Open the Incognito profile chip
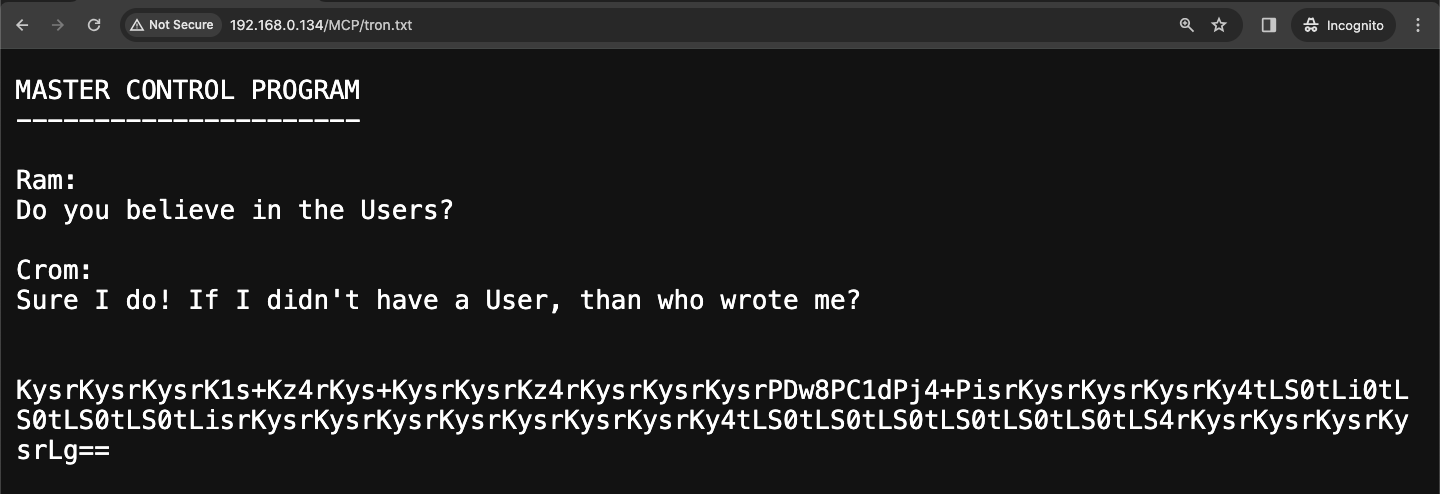This screenshot has height=494, width=1440. pyautogui.click(x=1344, y=25)
